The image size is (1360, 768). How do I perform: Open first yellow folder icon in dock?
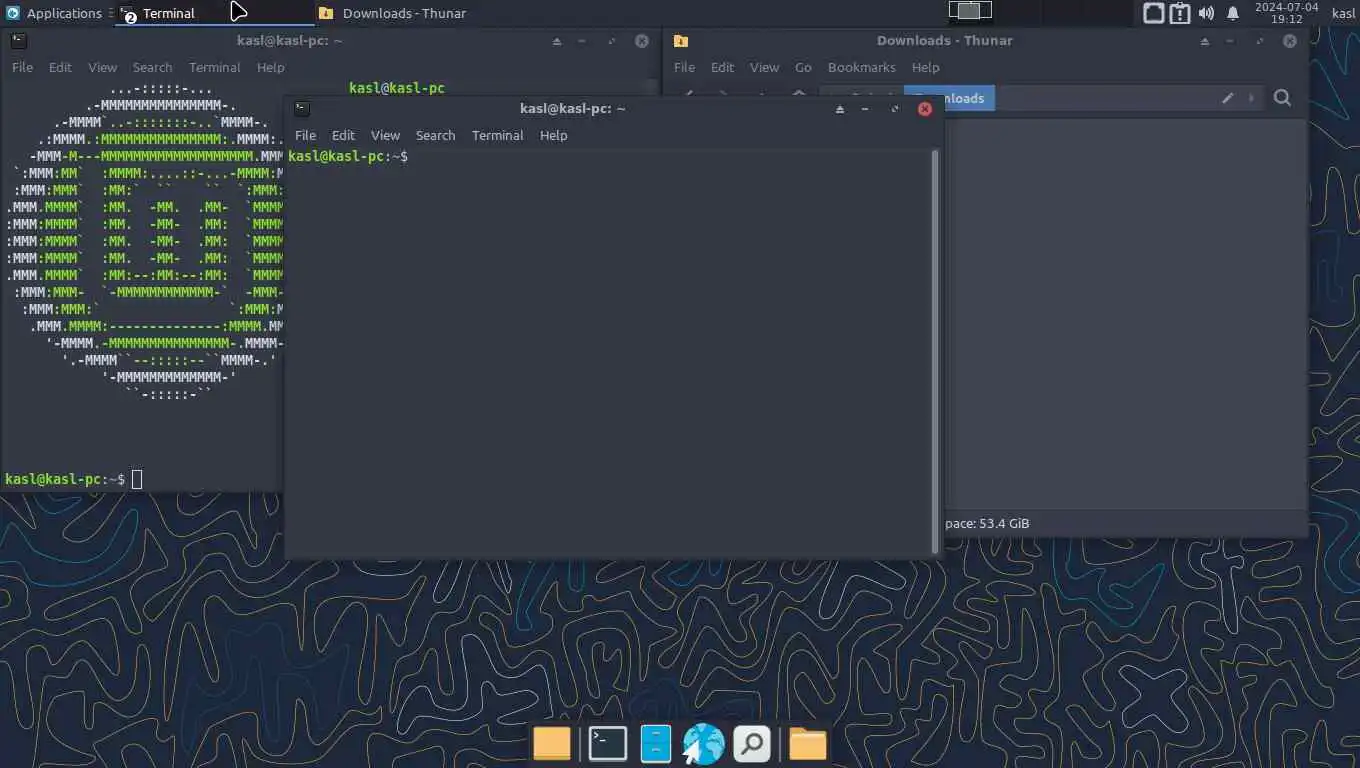(551, 744)
